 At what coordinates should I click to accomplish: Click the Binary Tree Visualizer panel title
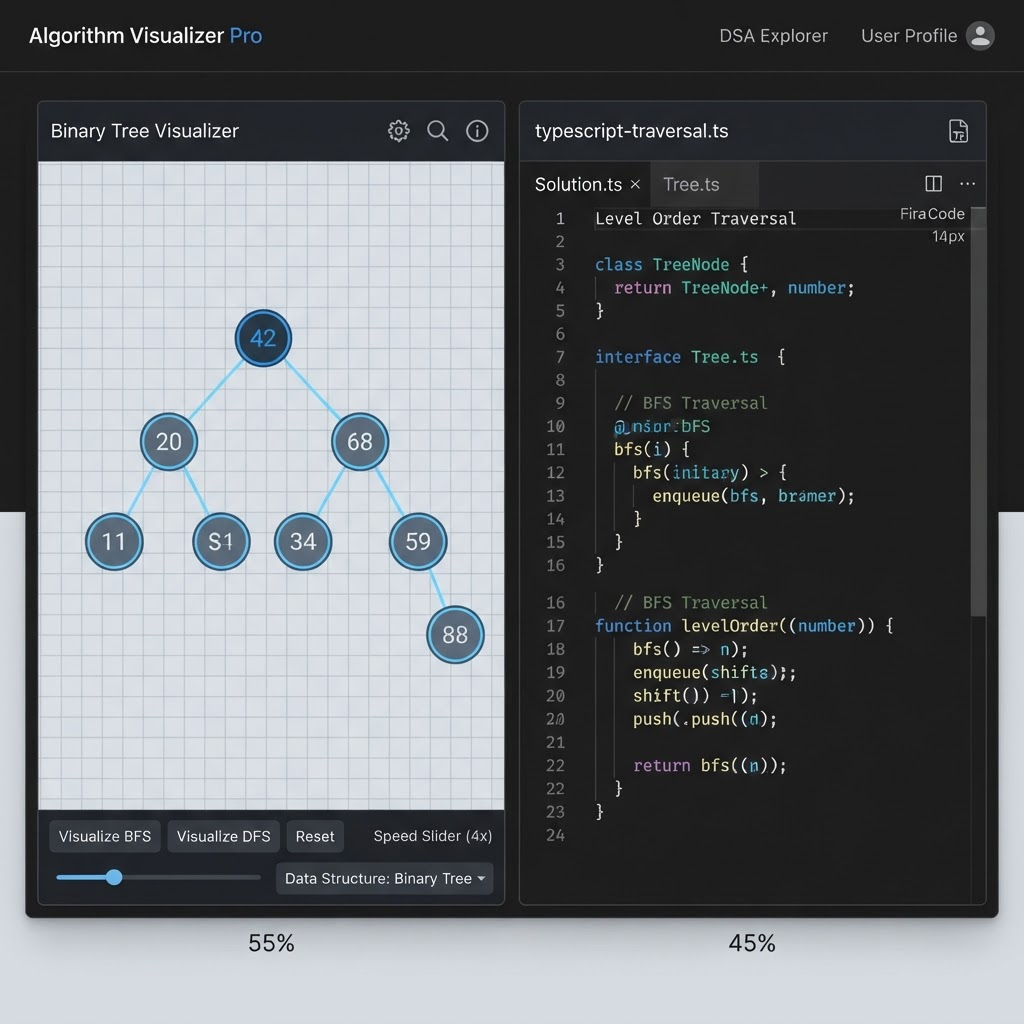tap(144, 131)
